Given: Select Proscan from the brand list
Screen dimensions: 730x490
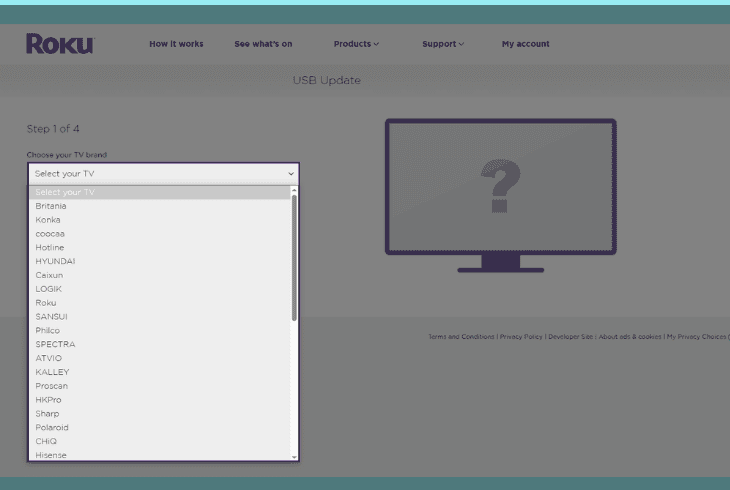Looking at the screenshot, I should pyautogui.click(x=160, y=386).
